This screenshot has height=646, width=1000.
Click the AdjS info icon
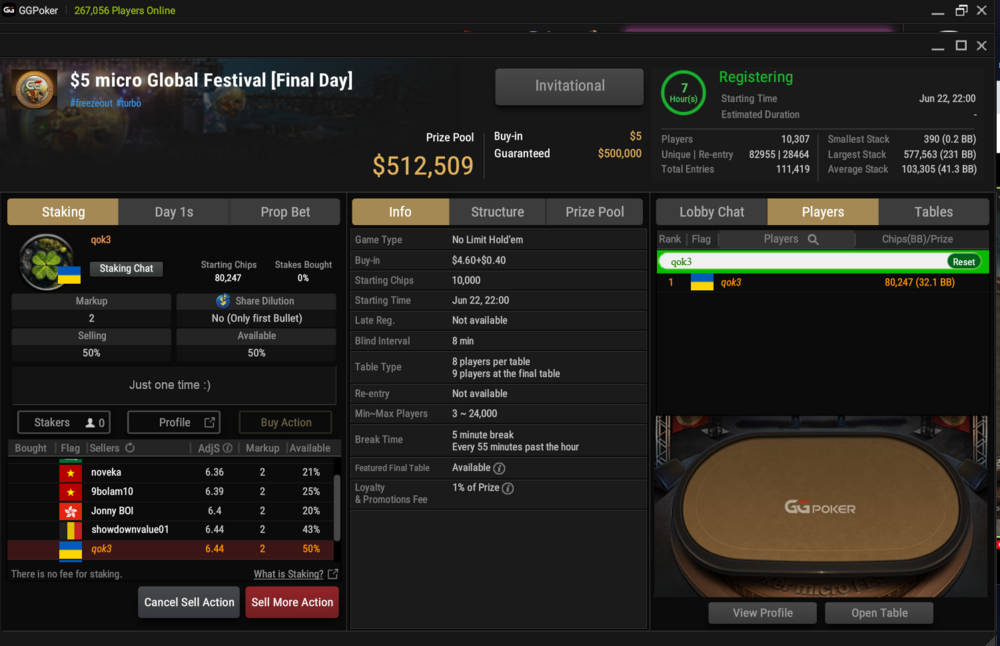[x=228, y=448]
